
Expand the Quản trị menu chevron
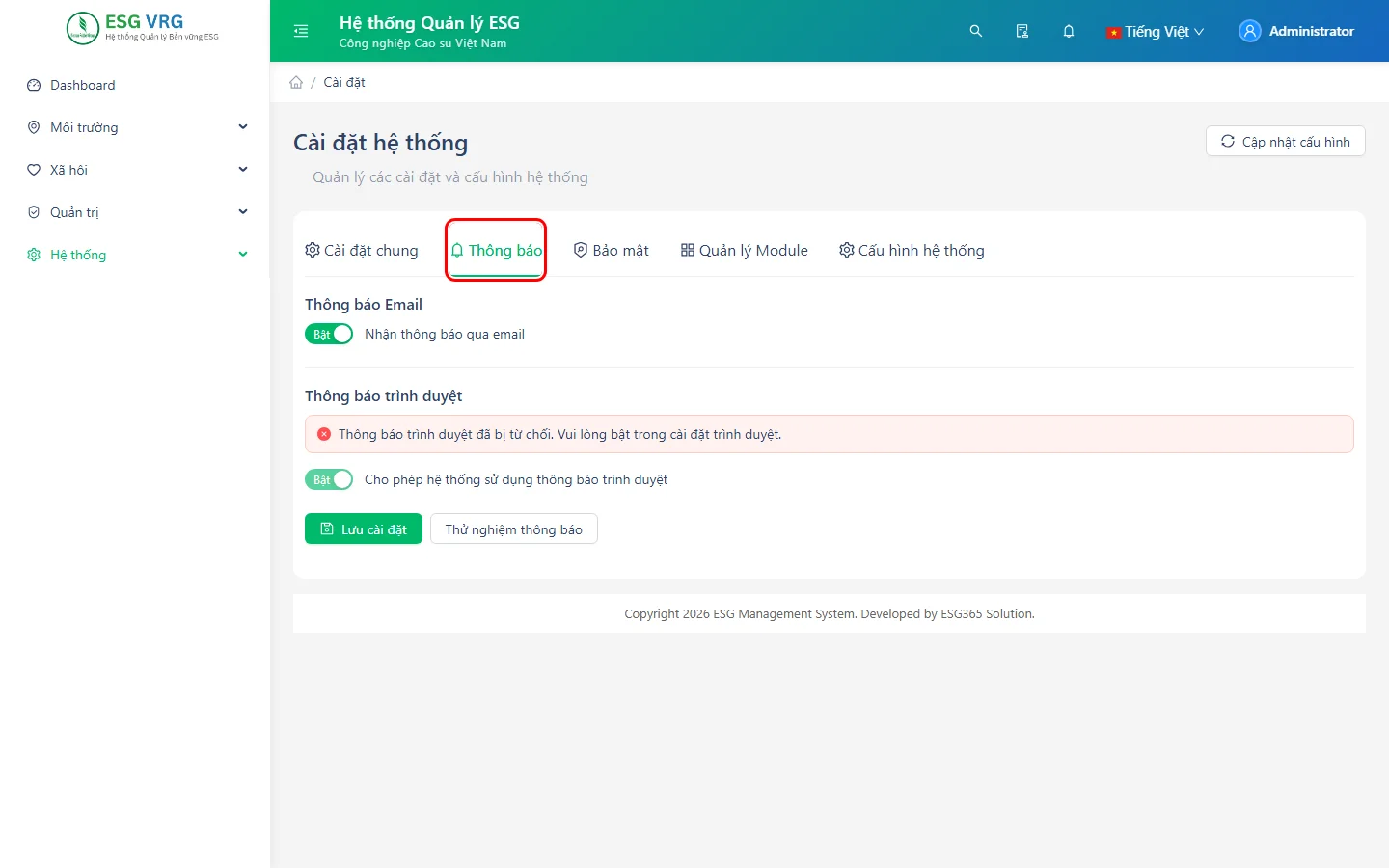point(243,212)
